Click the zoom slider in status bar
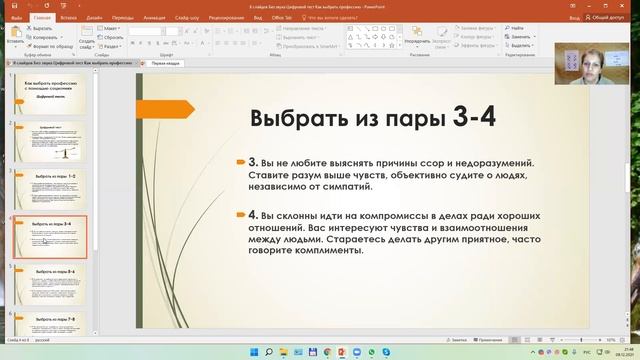The image size is (640, 360). [581, 340]
